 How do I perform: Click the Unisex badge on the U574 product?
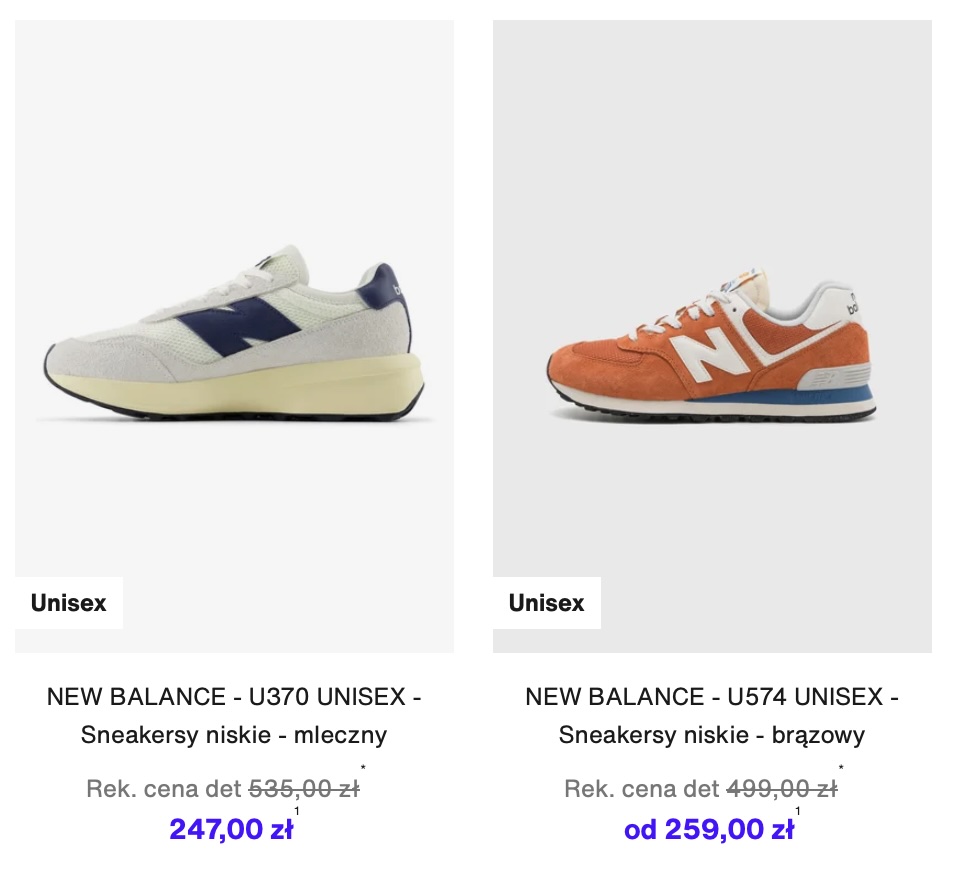pyautogui.click(x=546, y=603)
